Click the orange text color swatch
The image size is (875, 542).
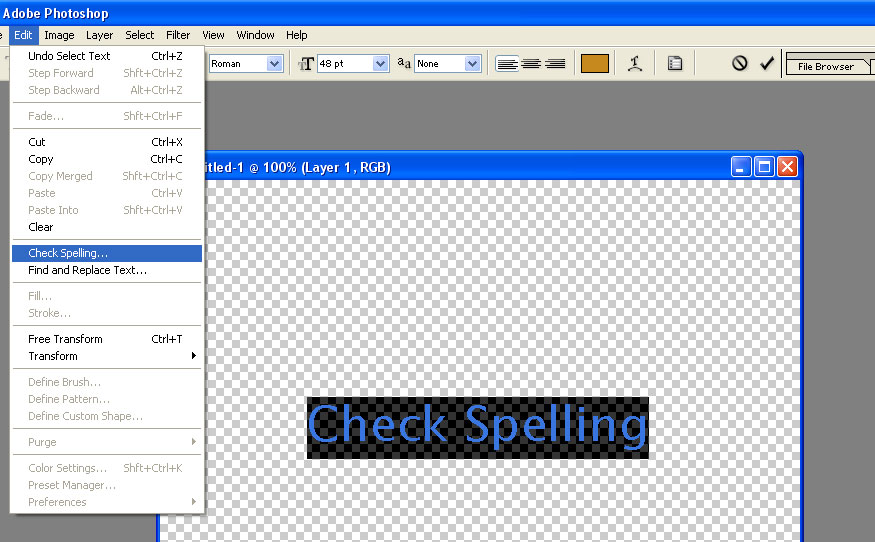(594, 64)
